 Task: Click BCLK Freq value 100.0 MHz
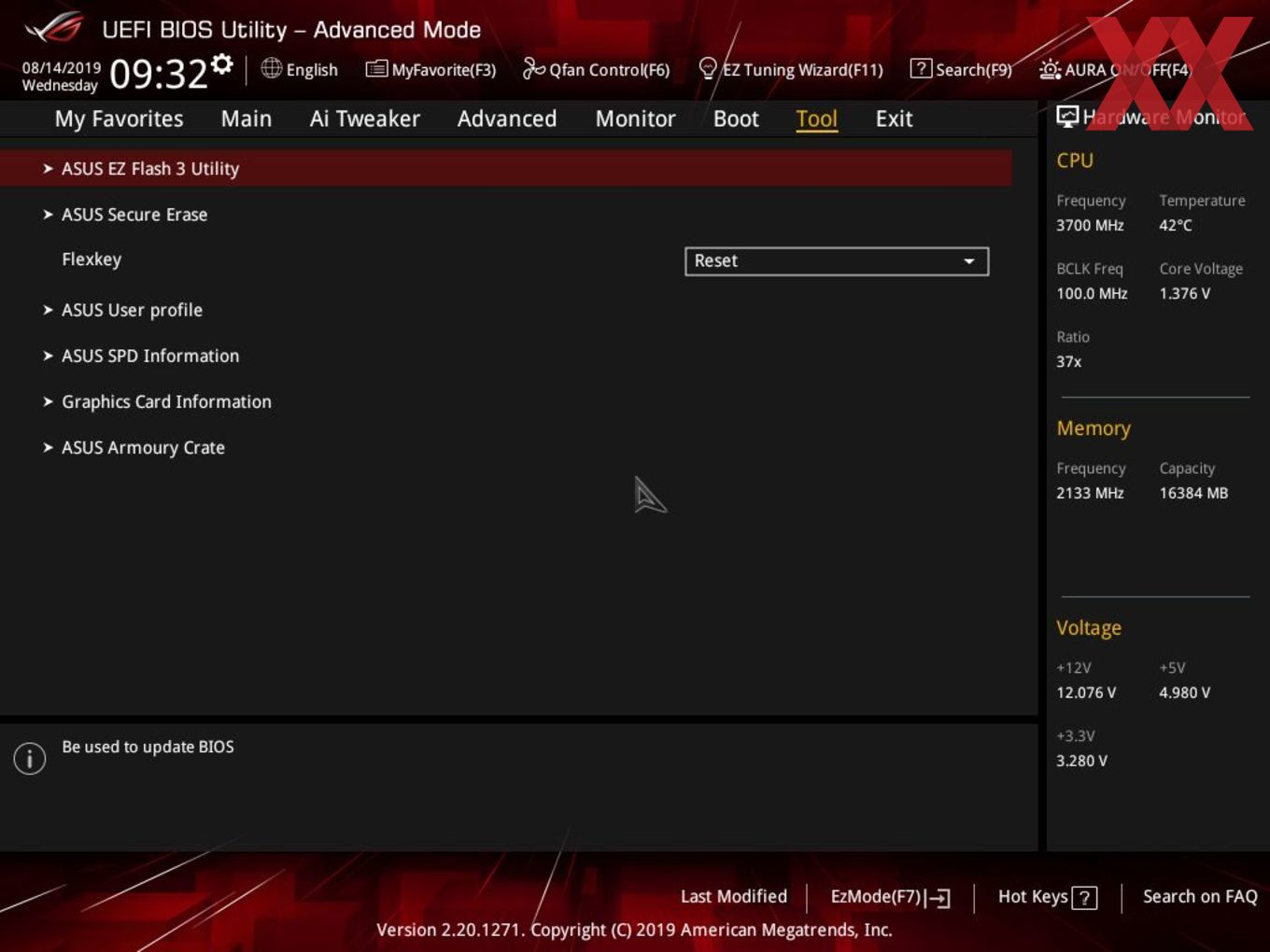(1092, 293)
